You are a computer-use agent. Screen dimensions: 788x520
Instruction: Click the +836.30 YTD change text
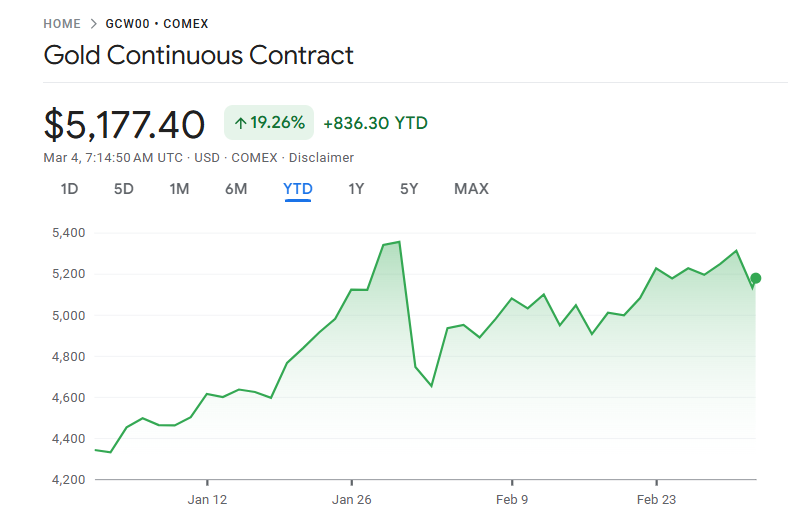click(375, 123)
